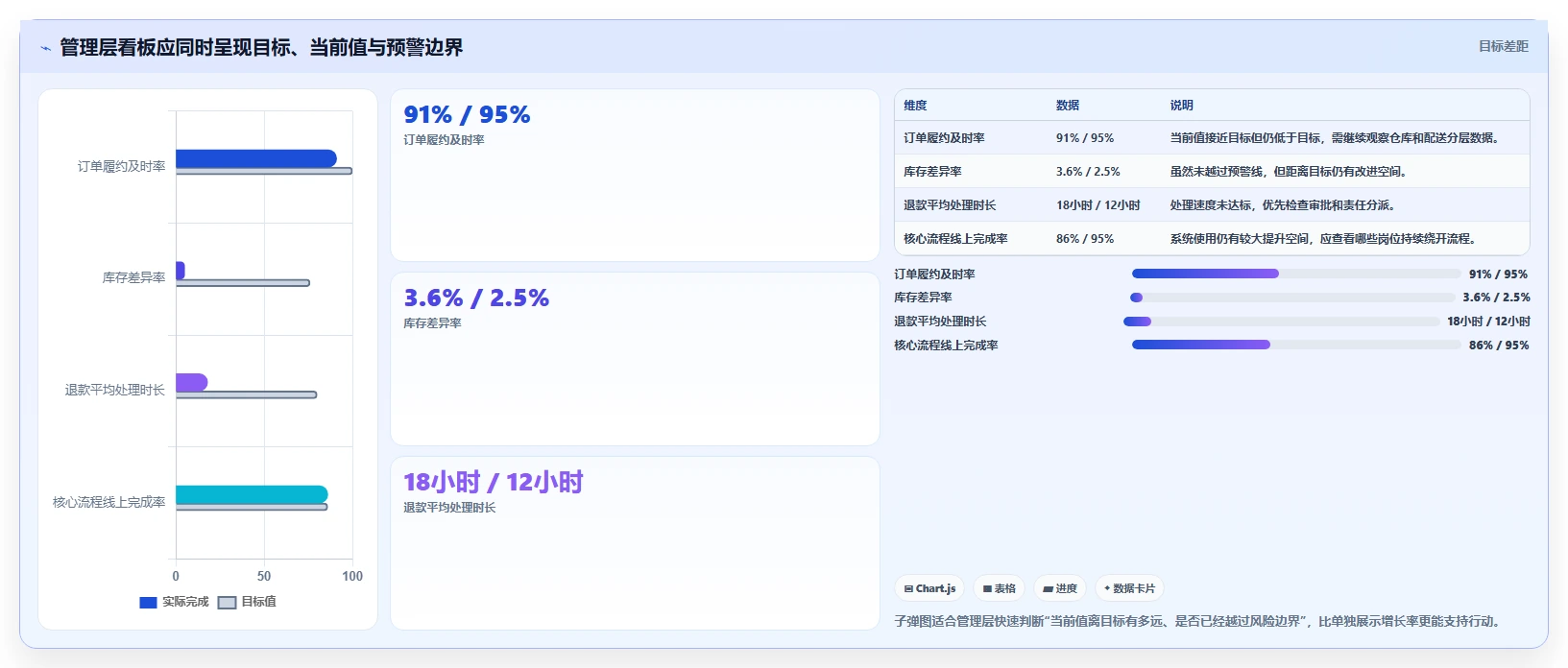Click the 数据 column header

[x=1068, y=106]
